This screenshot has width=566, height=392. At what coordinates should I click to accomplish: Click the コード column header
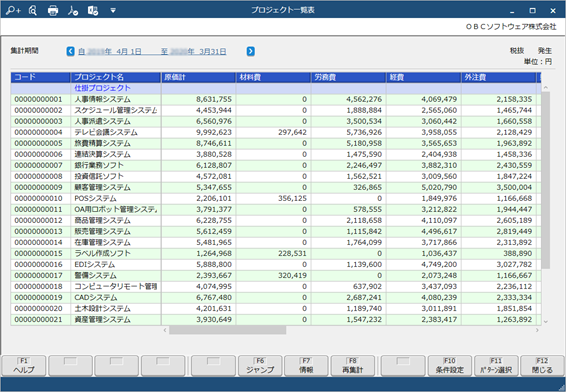40,77
